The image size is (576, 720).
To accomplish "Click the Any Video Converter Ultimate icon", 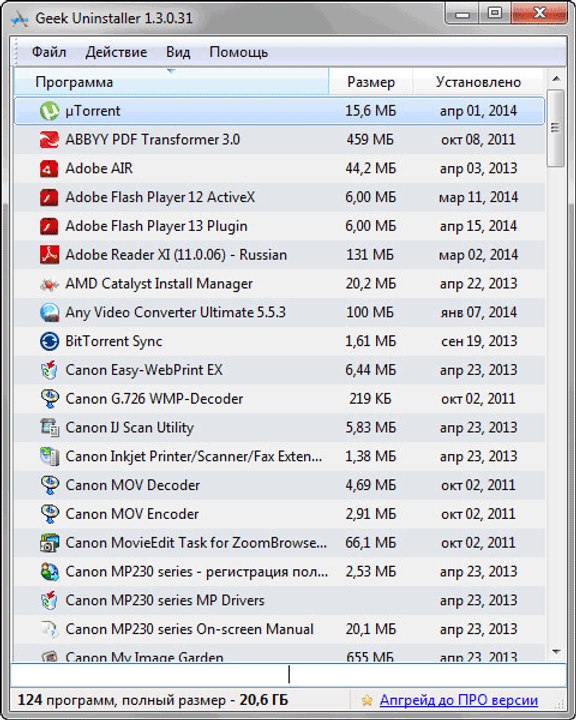I will pyautogui.click(x=49, y=313).
